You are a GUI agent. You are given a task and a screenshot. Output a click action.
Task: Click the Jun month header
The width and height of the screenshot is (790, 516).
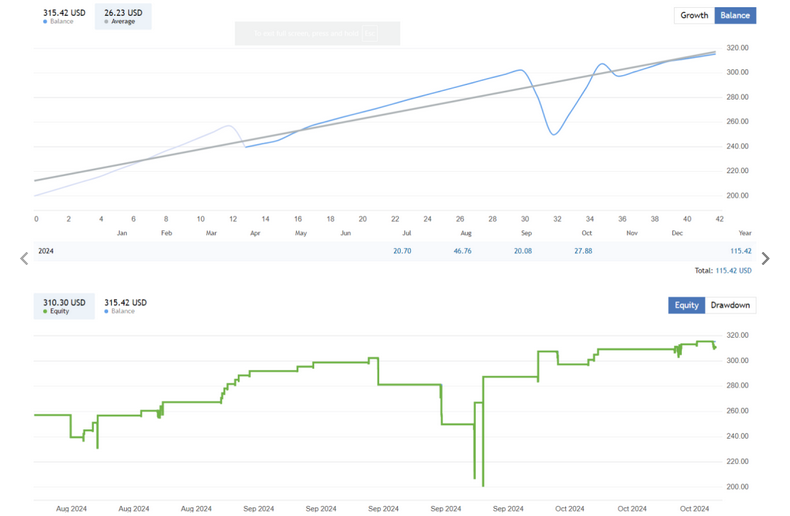pyautogui.click(x=346, y=233)
